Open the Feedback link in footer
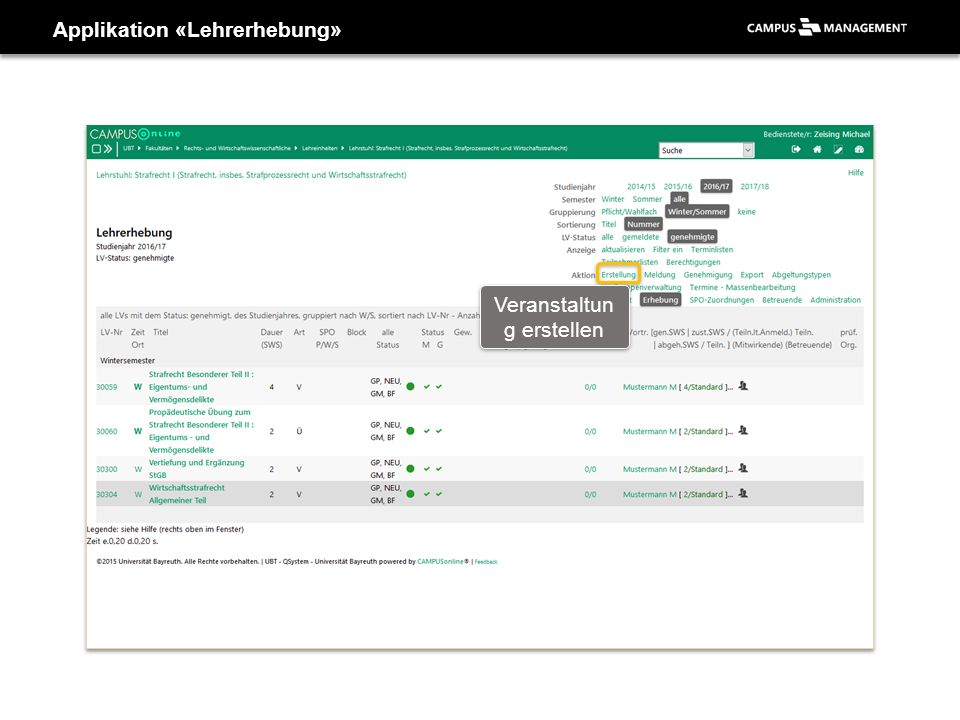960x720 pixels. point(486,562)
